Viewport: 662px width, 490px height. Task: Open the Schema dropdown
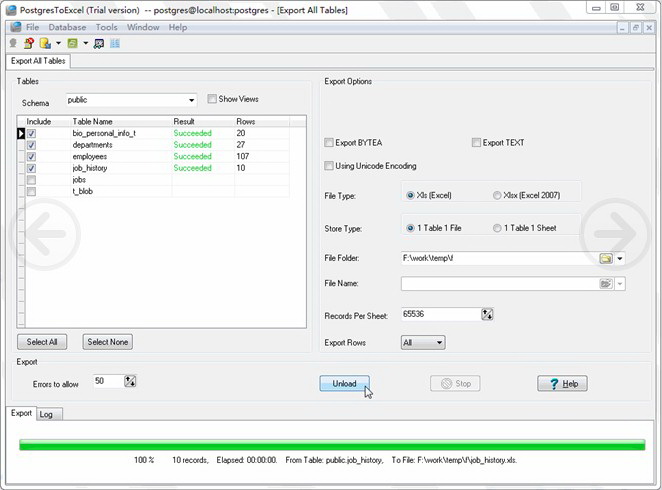(x=191, y=100)
